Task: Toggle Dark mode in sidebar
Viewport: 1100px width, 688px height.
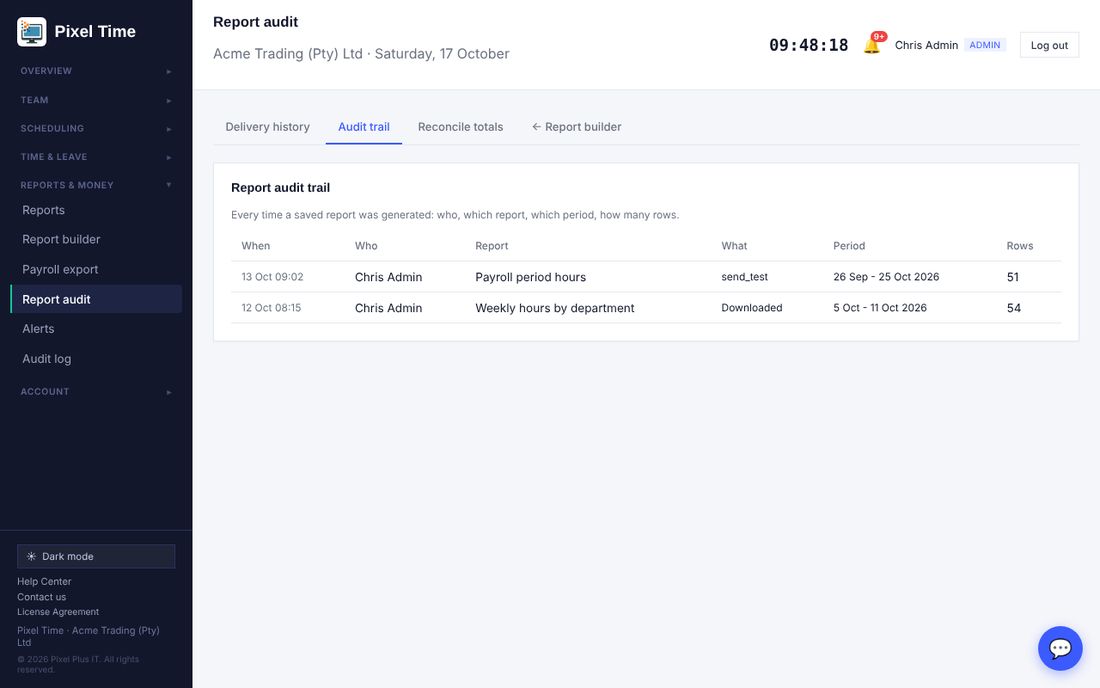Action: 96,556
